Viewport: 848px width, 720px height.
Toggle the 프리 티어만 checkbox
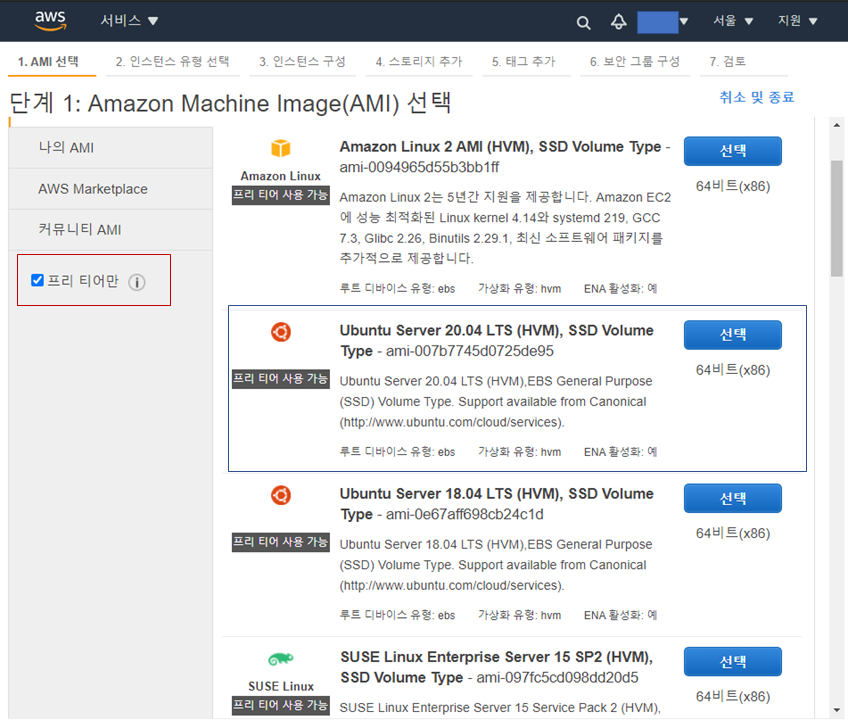pos(37,280)
